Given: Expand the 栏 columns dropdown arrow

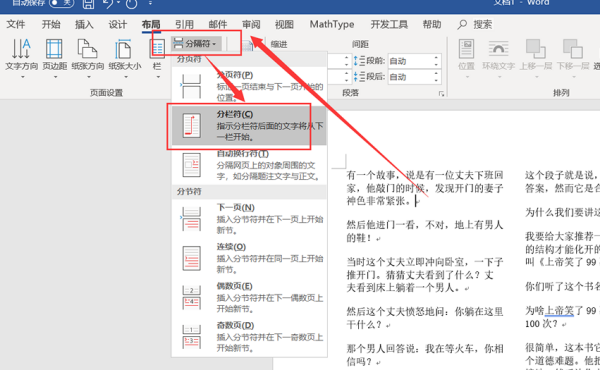Looking at the screenshot, I should (x=158, y=77).
